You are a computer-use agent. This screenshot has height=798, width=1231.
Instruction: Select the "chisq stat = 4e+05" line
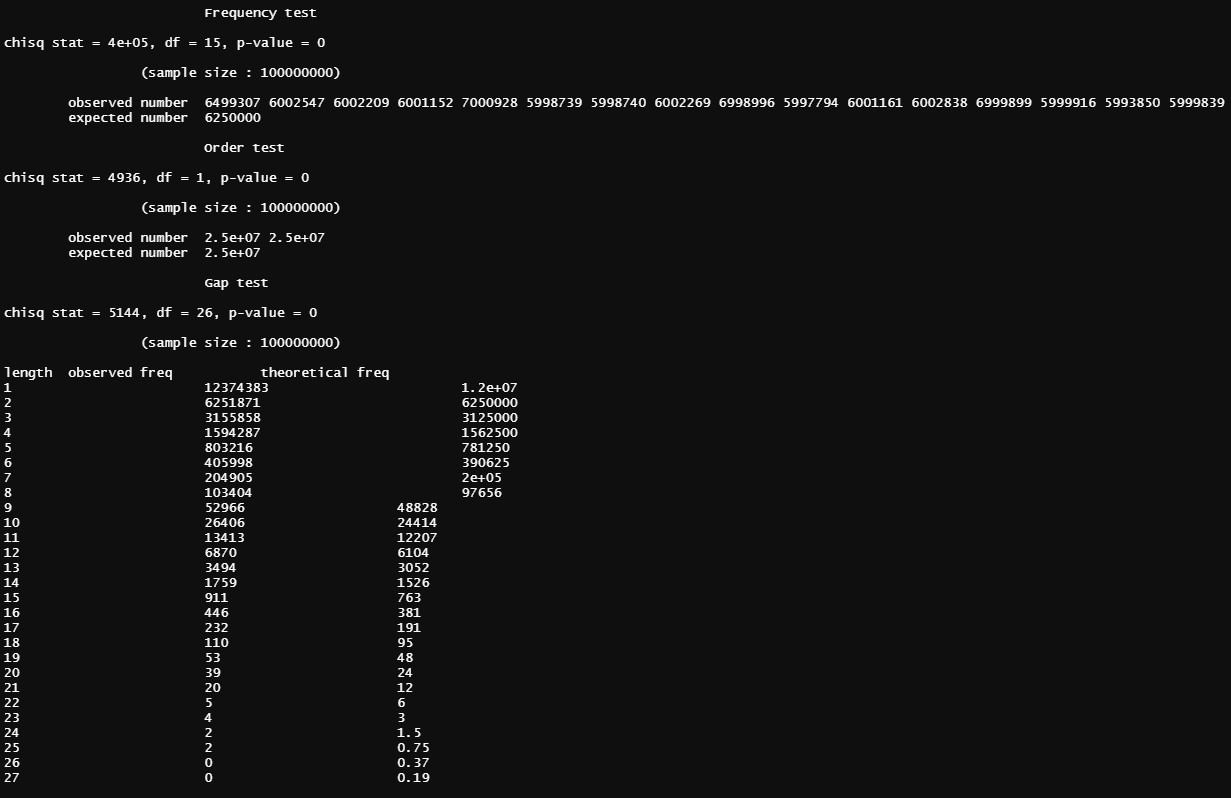click(x=164, y=43)
